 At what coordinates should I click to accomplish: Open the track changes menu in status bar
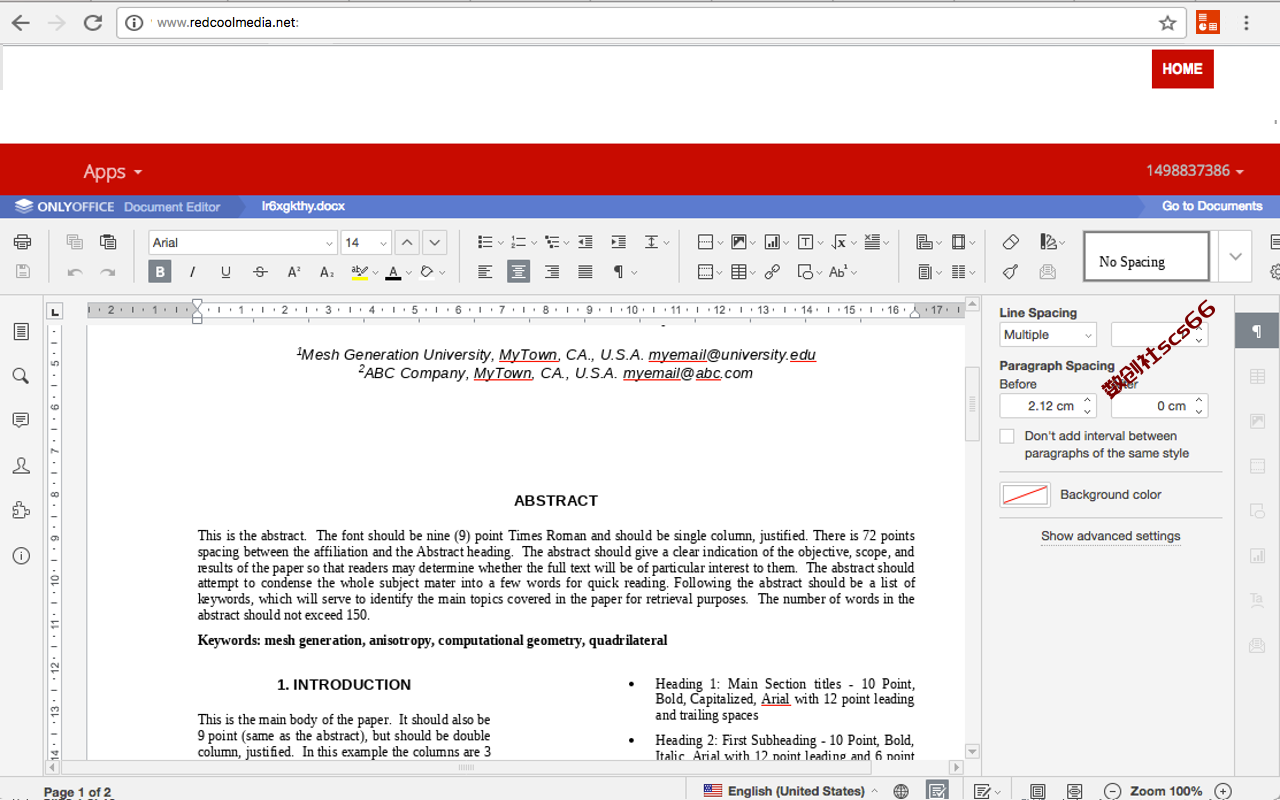click(x=988, y=791)
